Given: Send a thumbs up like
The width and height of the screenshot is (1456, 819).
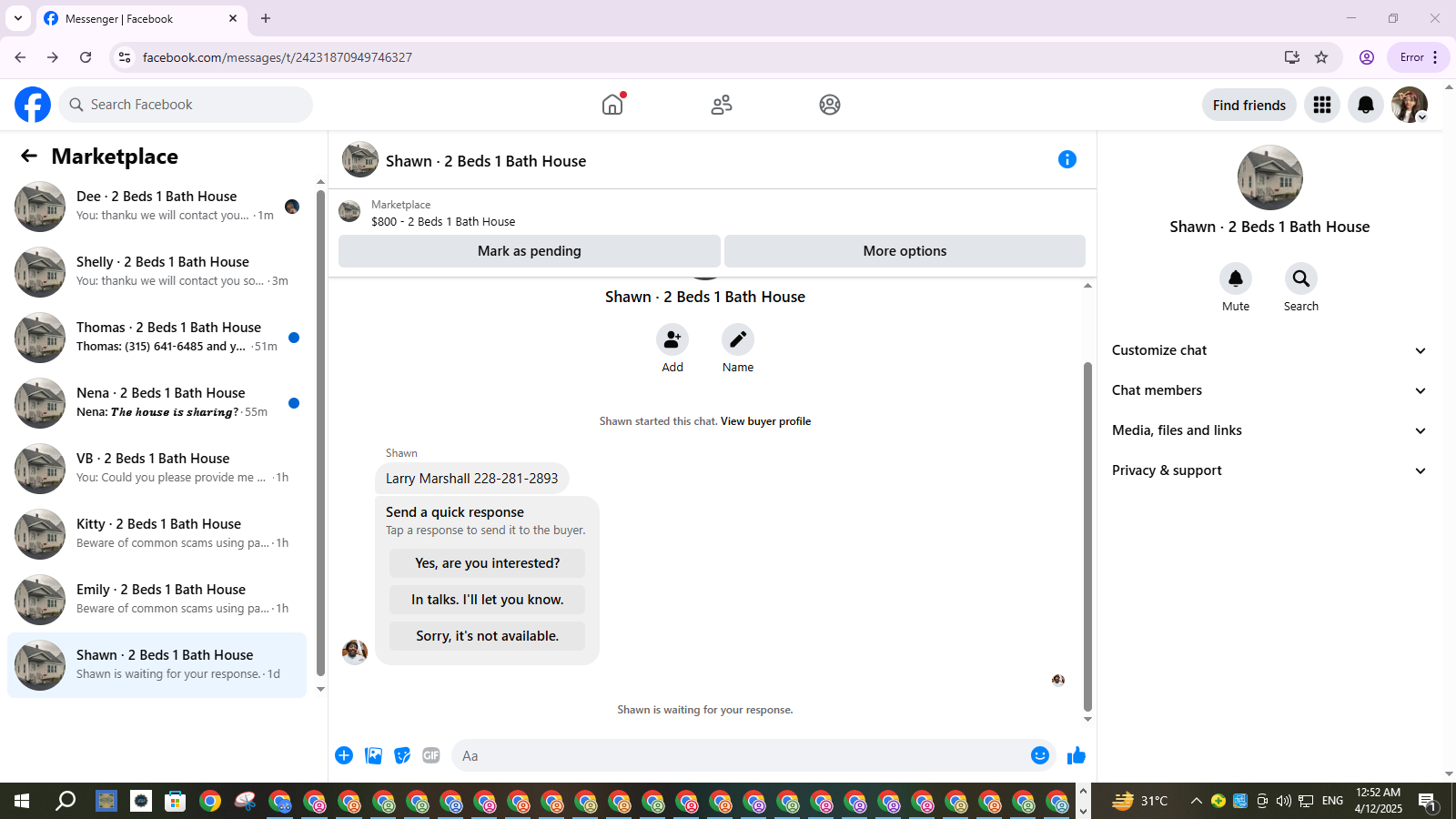Looking at the screenshot, I should (1077, 755).
